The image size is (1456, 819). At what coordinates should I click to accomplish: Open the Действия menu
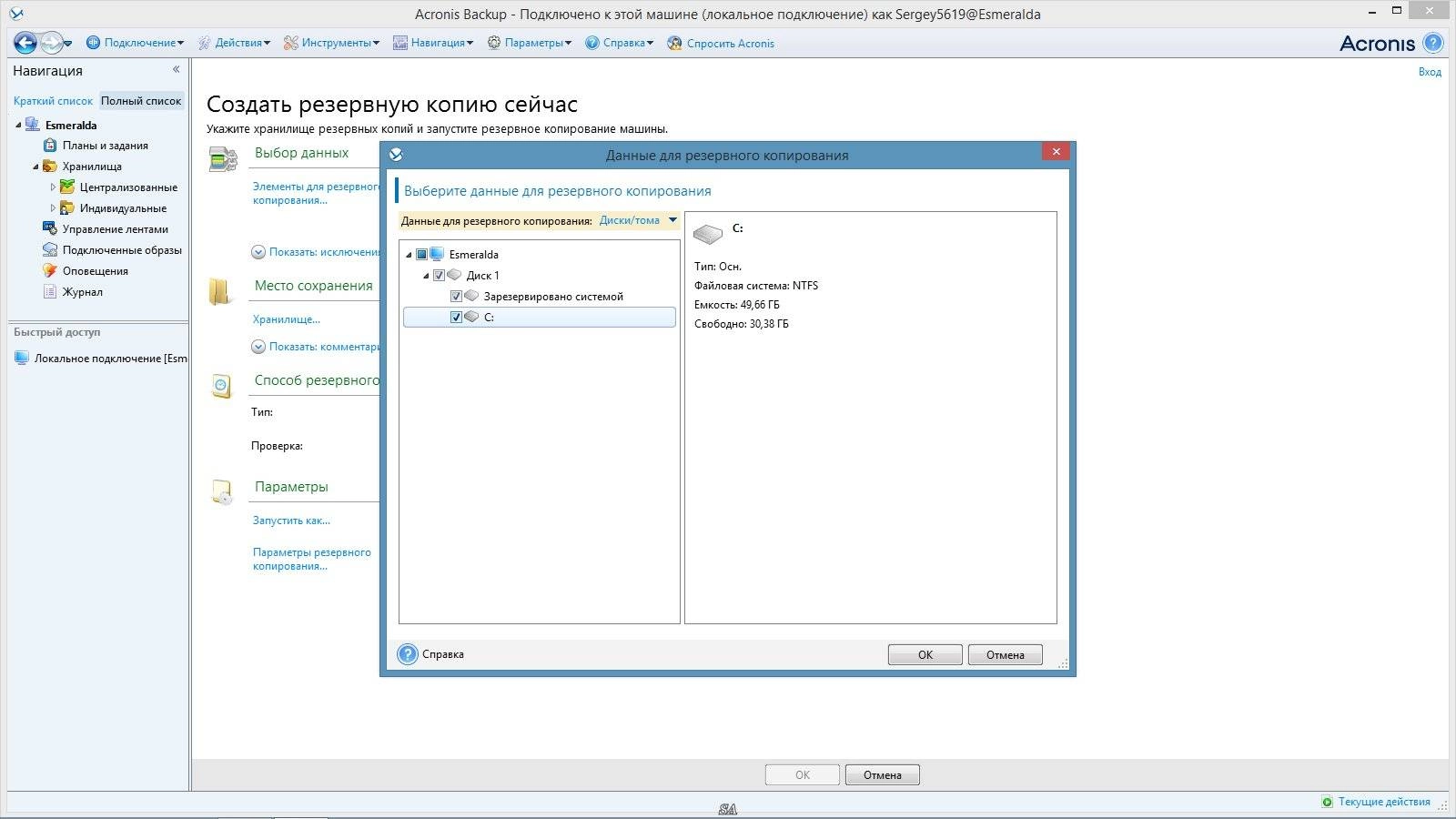point(234,43)
